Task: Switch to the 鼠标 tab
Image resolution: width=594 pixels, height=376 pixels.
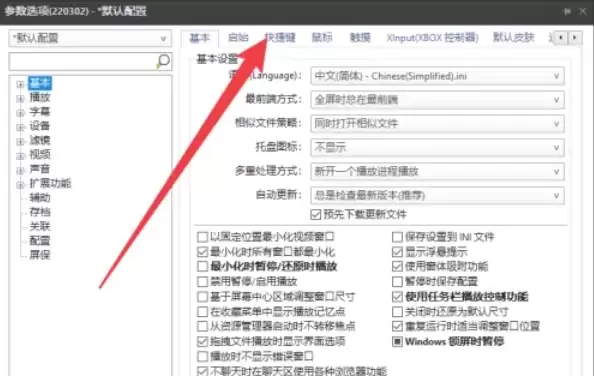Action: [322, 37]
